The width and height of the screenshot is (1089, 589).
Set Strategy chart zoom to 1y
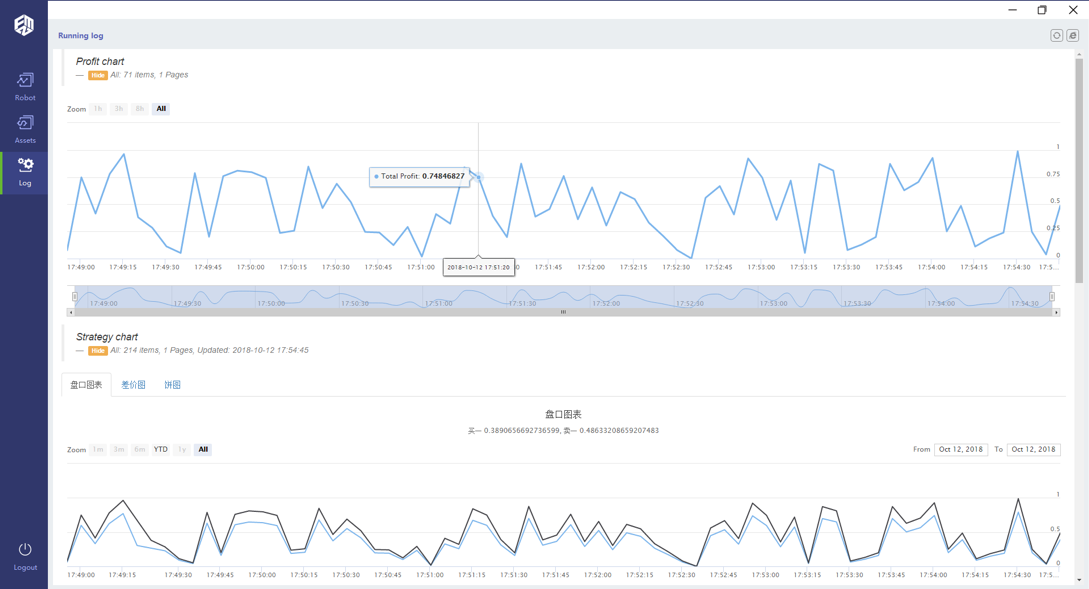182,449
